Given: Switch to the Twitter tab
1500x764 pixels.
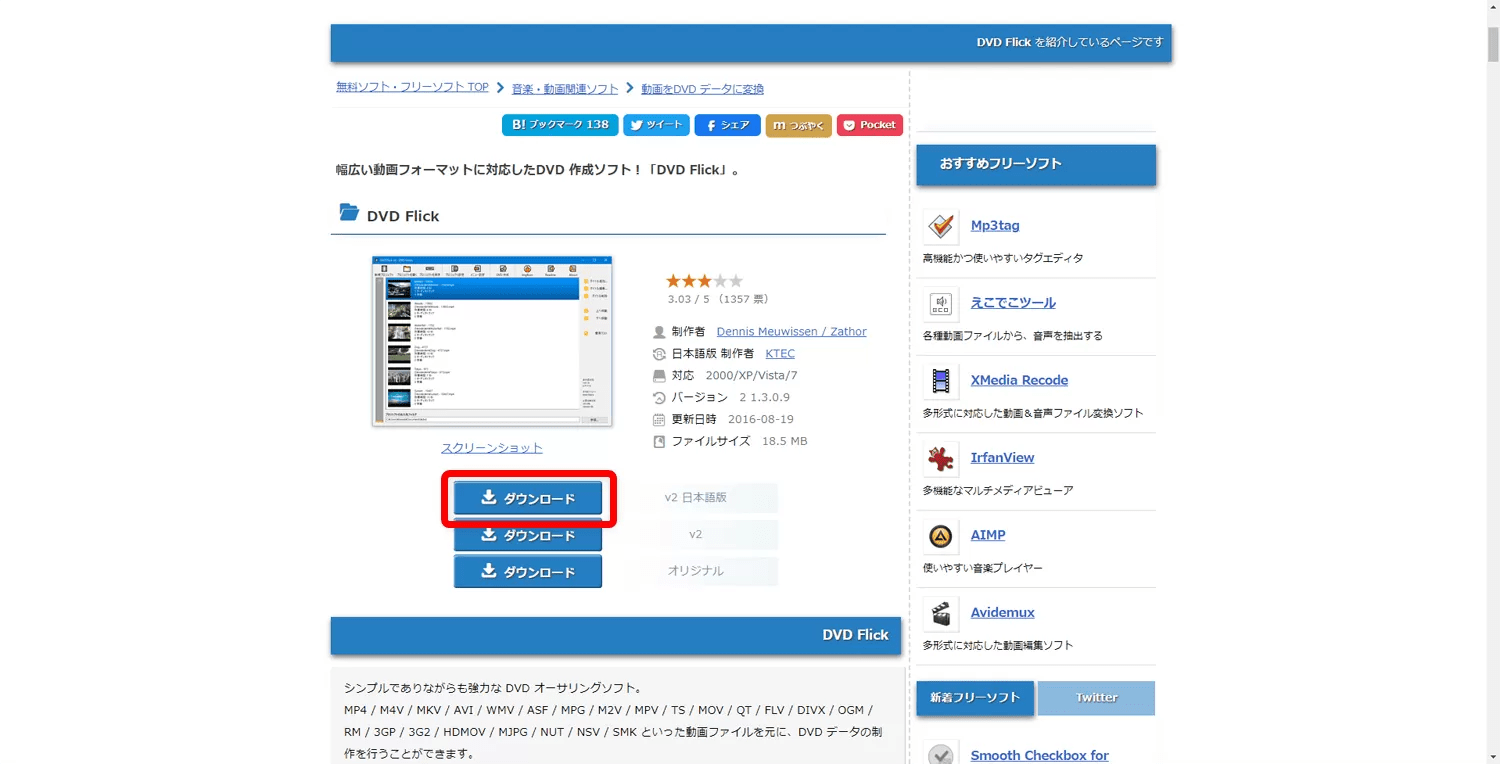Looking at the screenshot, I should [x=1096, y=698].
